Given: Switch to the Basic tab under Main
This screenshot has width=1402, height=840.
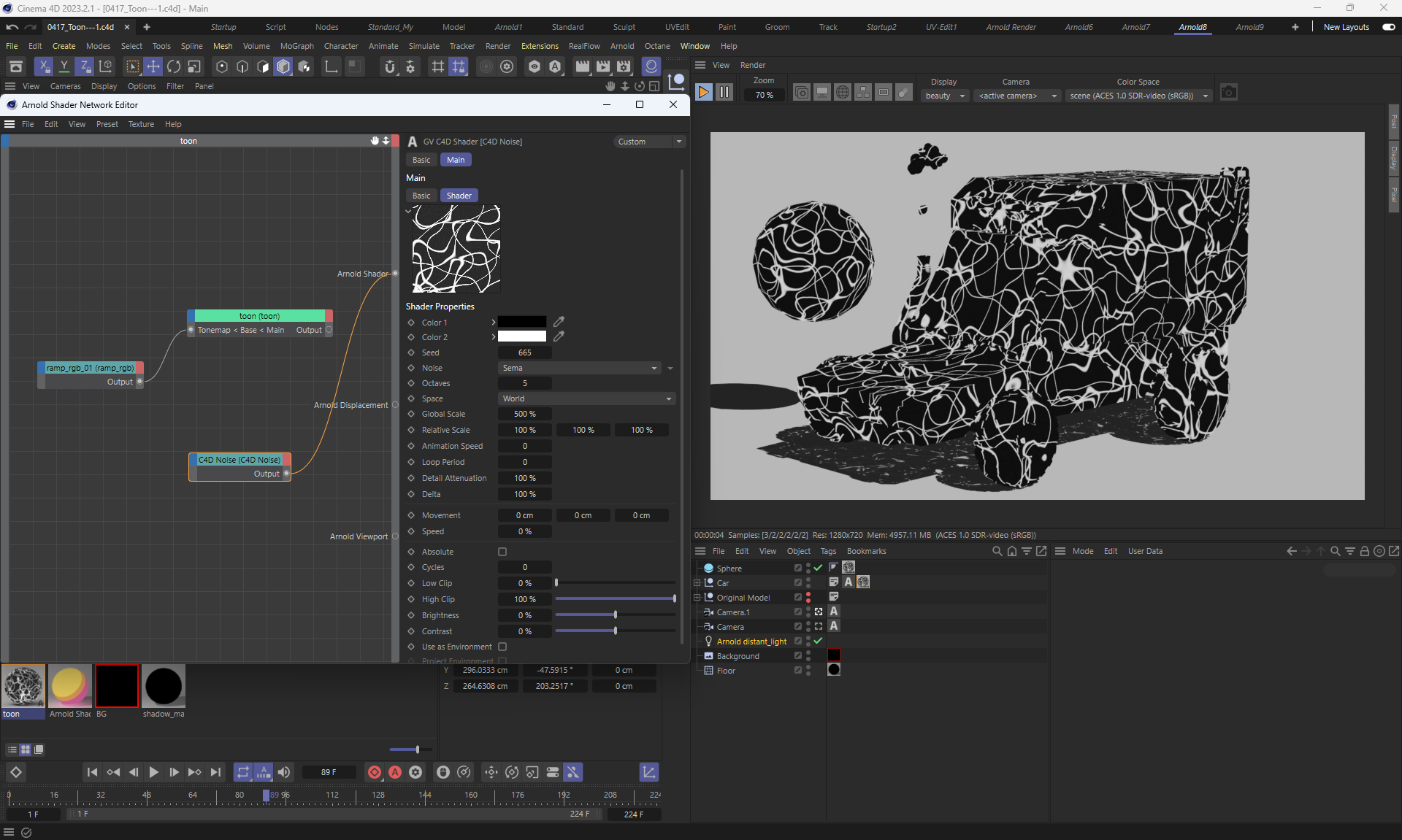Looking at the screenshot, I should 421,196.
